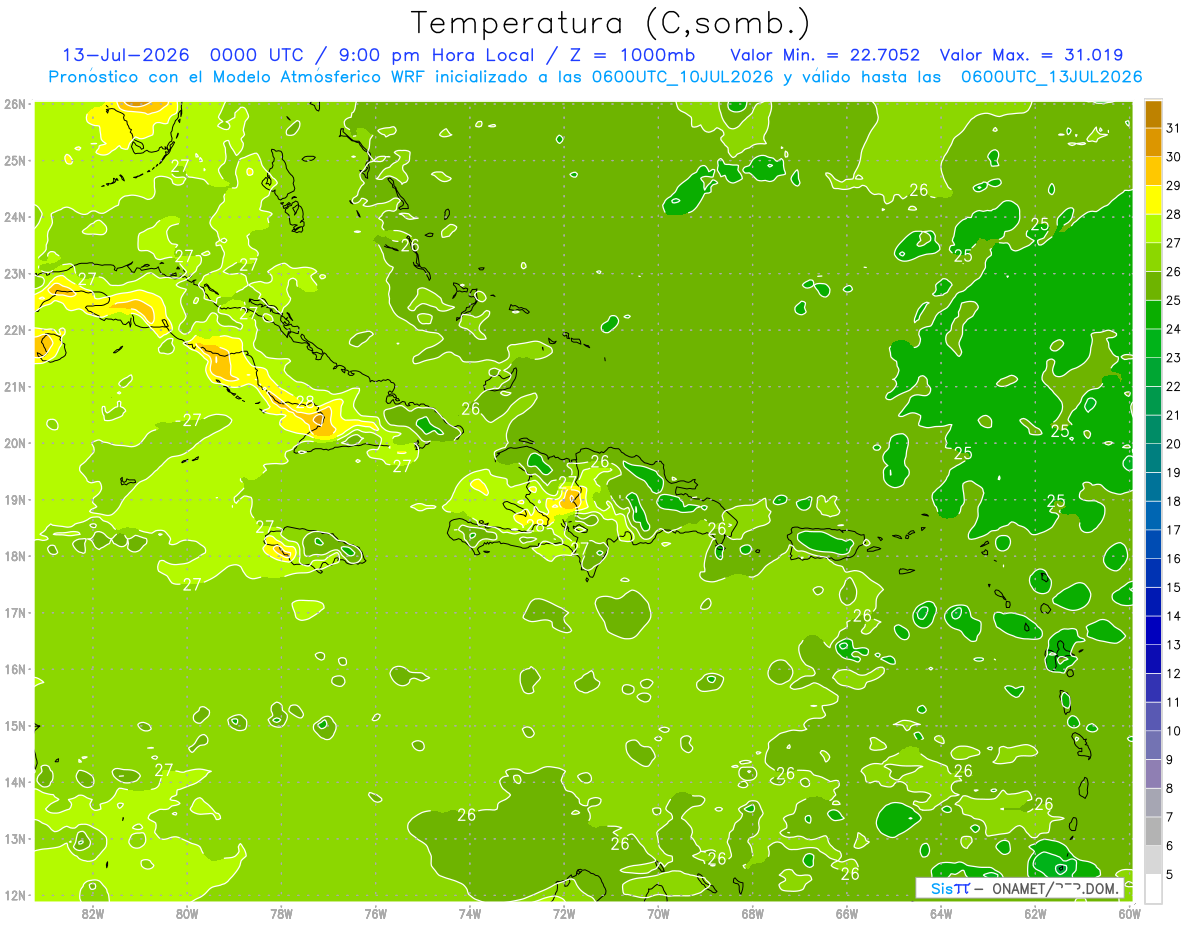This screenshot has height=927, width=1200.
Task: Click the '82W' longitude axis label
Action: click(x=92, y=913)
